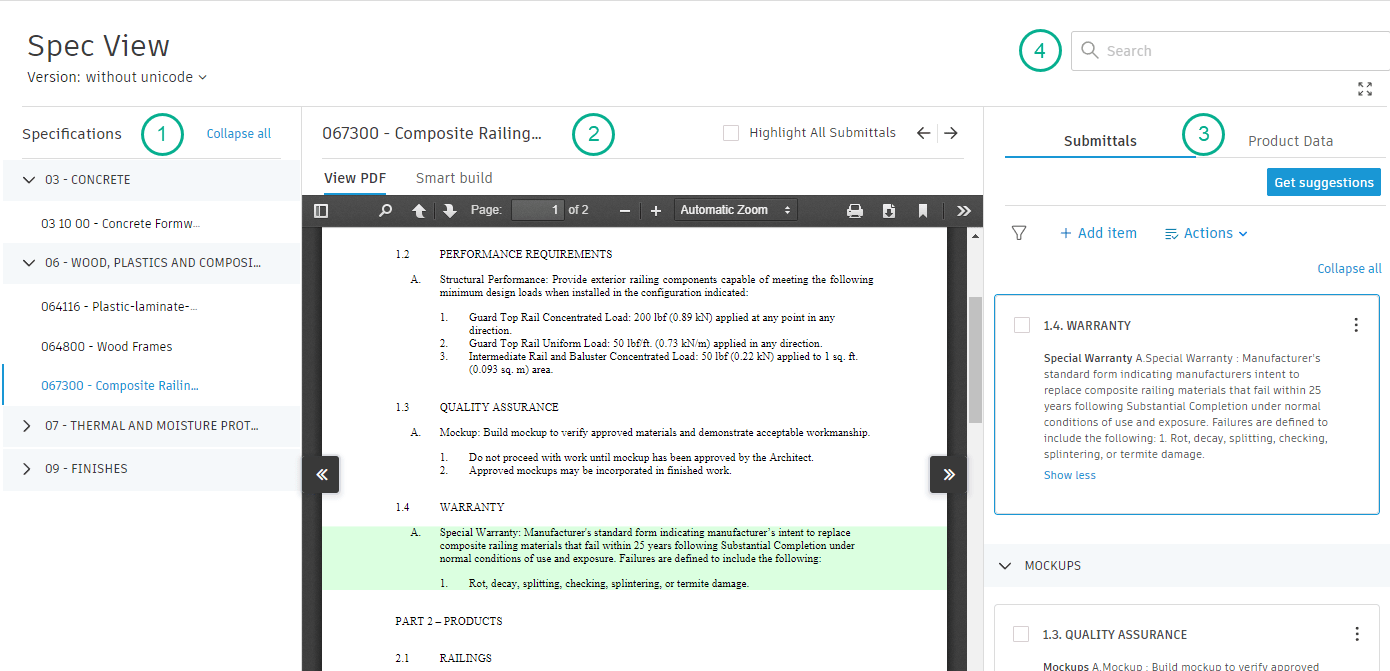Click the 1.4. WARRANTY card title
Viewport: 1390px width, 671px height.
pos(1087,325)
